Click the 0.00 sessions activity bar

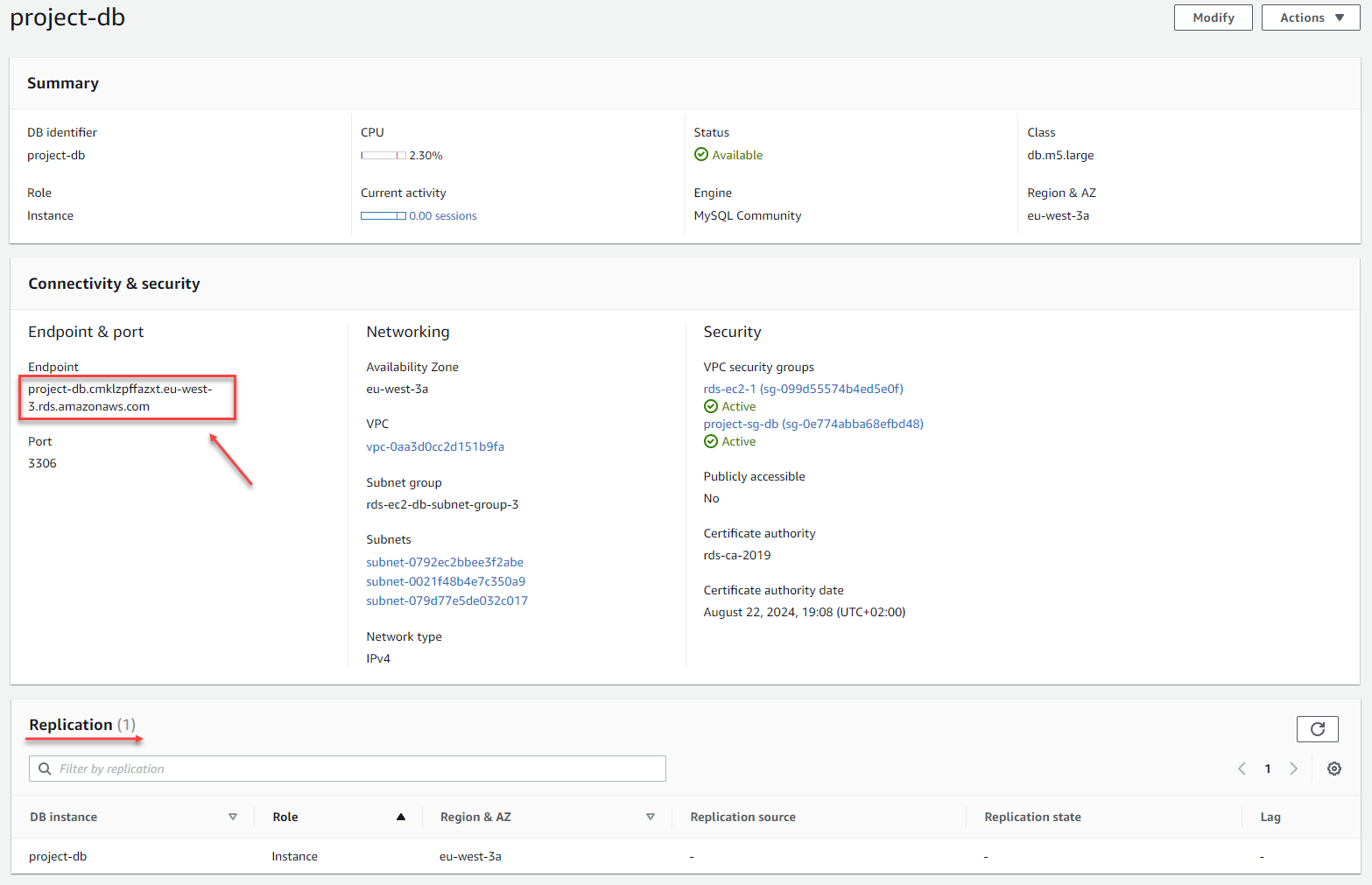click(383, 216)
